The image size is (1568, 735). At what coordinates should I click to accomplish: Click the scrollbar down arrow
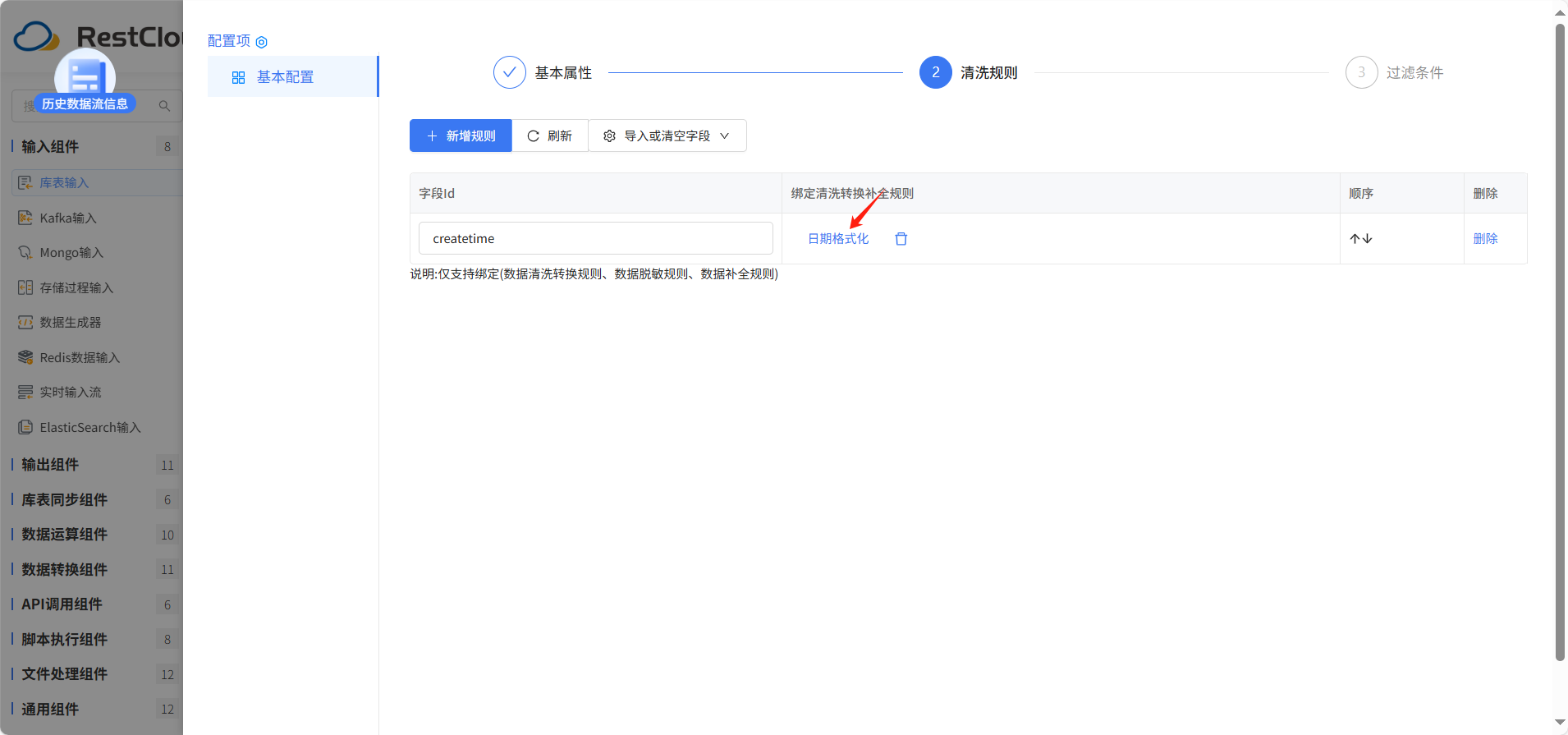pos(1560,723)
